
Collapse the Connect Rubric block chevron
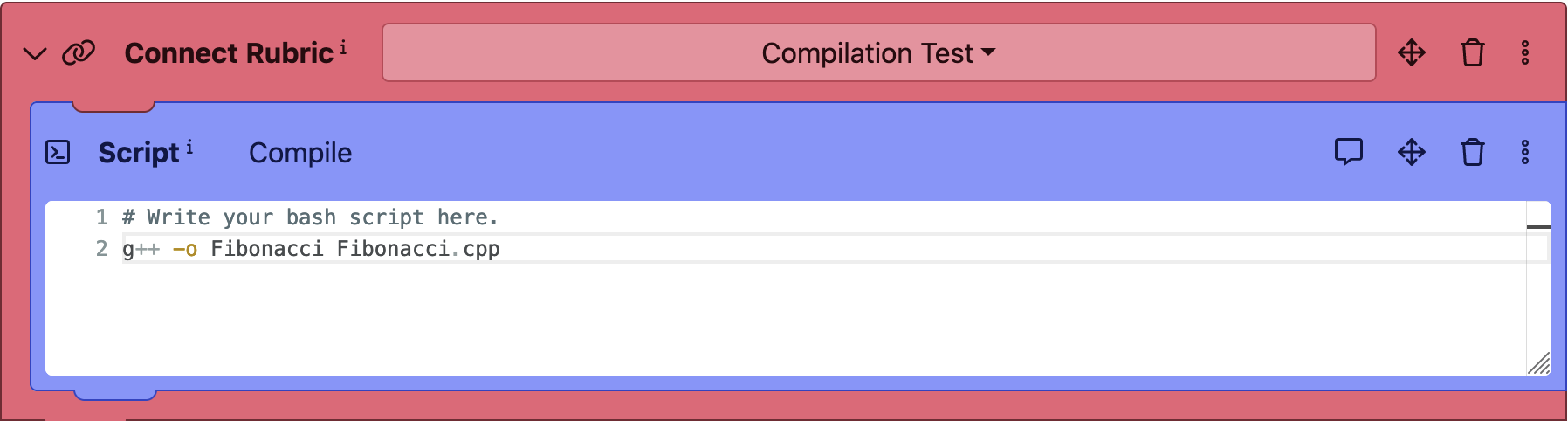(x=35, y=54)
